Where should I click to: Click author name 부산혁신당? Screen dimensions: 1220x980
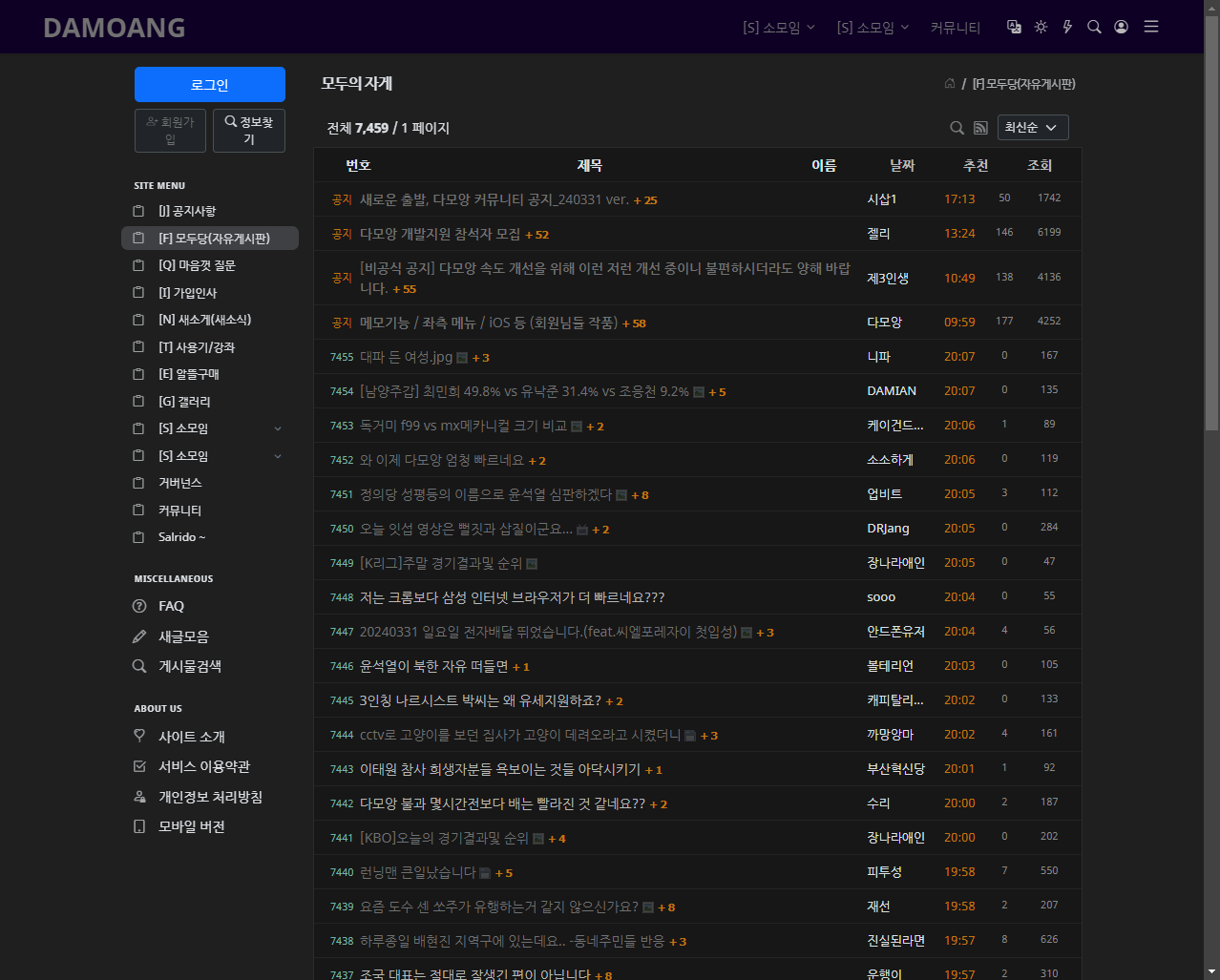(895, 769)
